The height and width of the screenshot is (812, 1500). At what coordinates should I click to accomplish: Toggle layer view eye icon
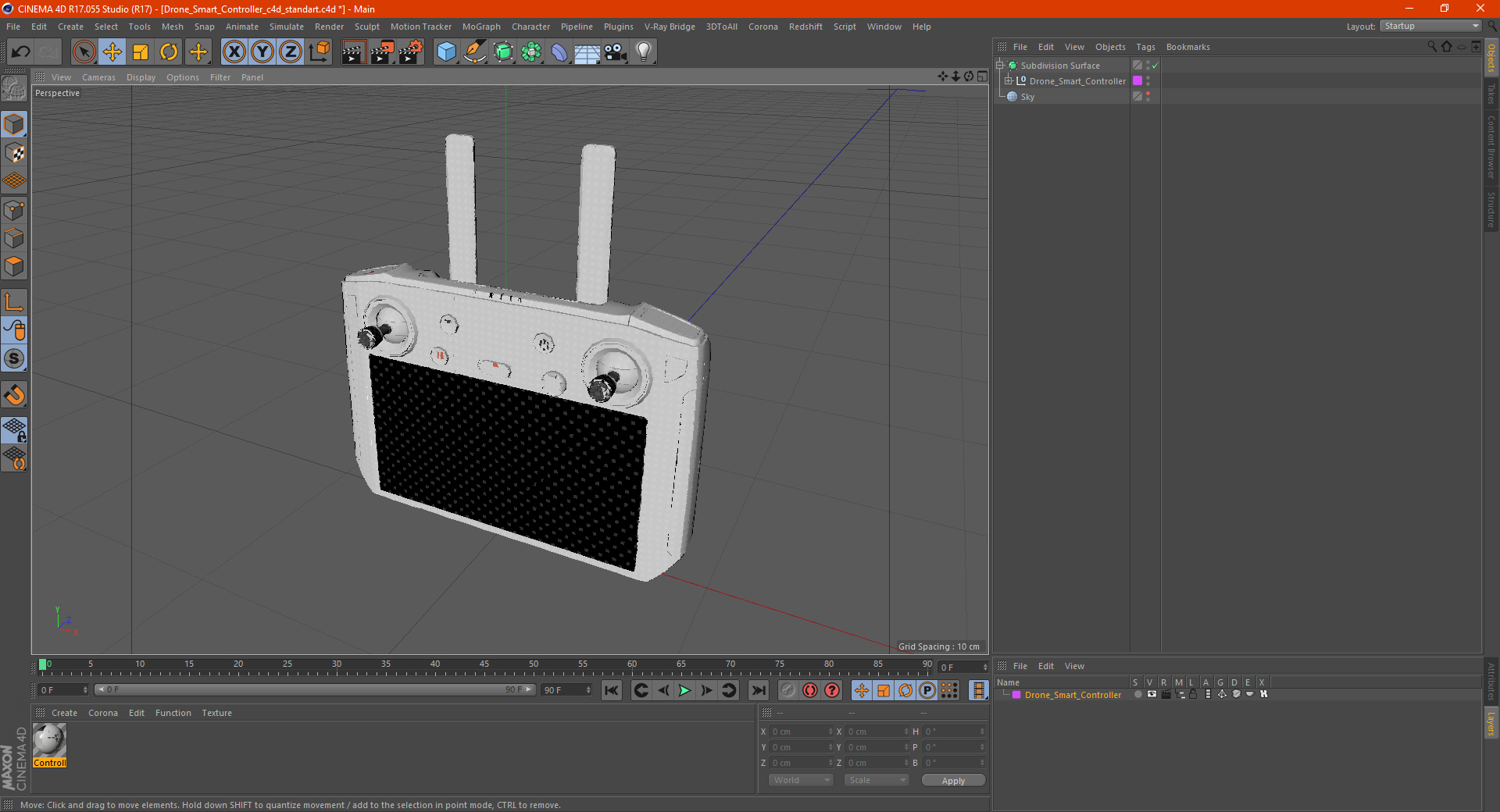tap(1152, 694)
